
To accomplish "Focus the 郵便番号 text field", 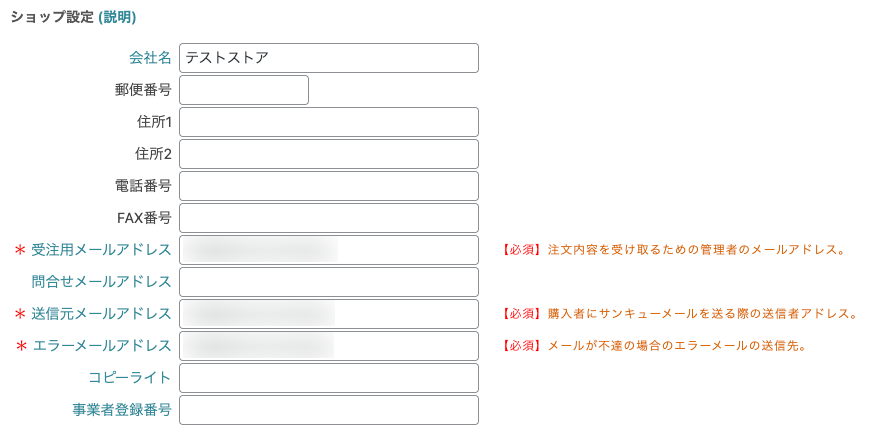I will coord(243,90).
